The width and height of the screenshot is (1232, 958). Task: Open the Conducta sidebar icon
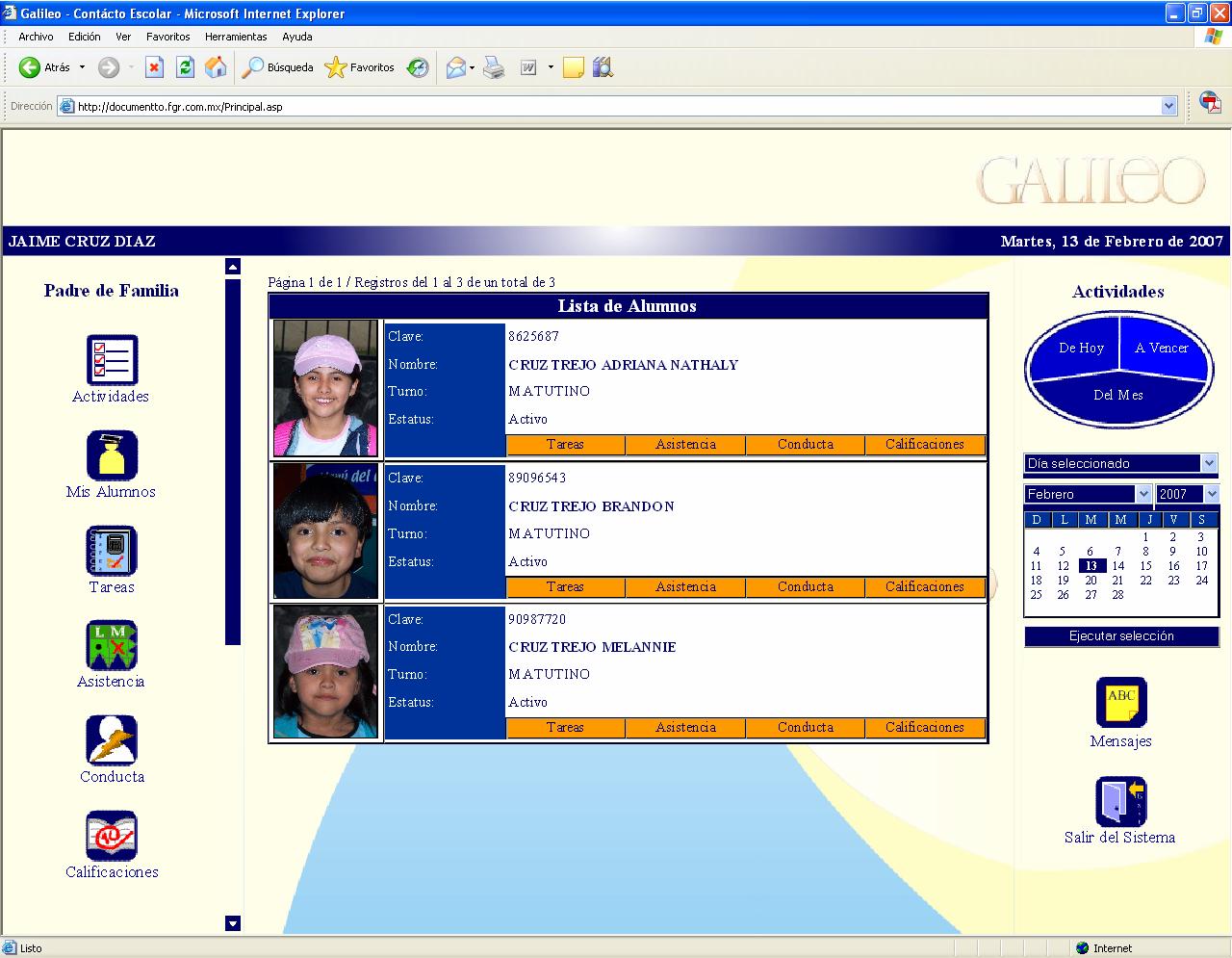(x=112, y=740)
